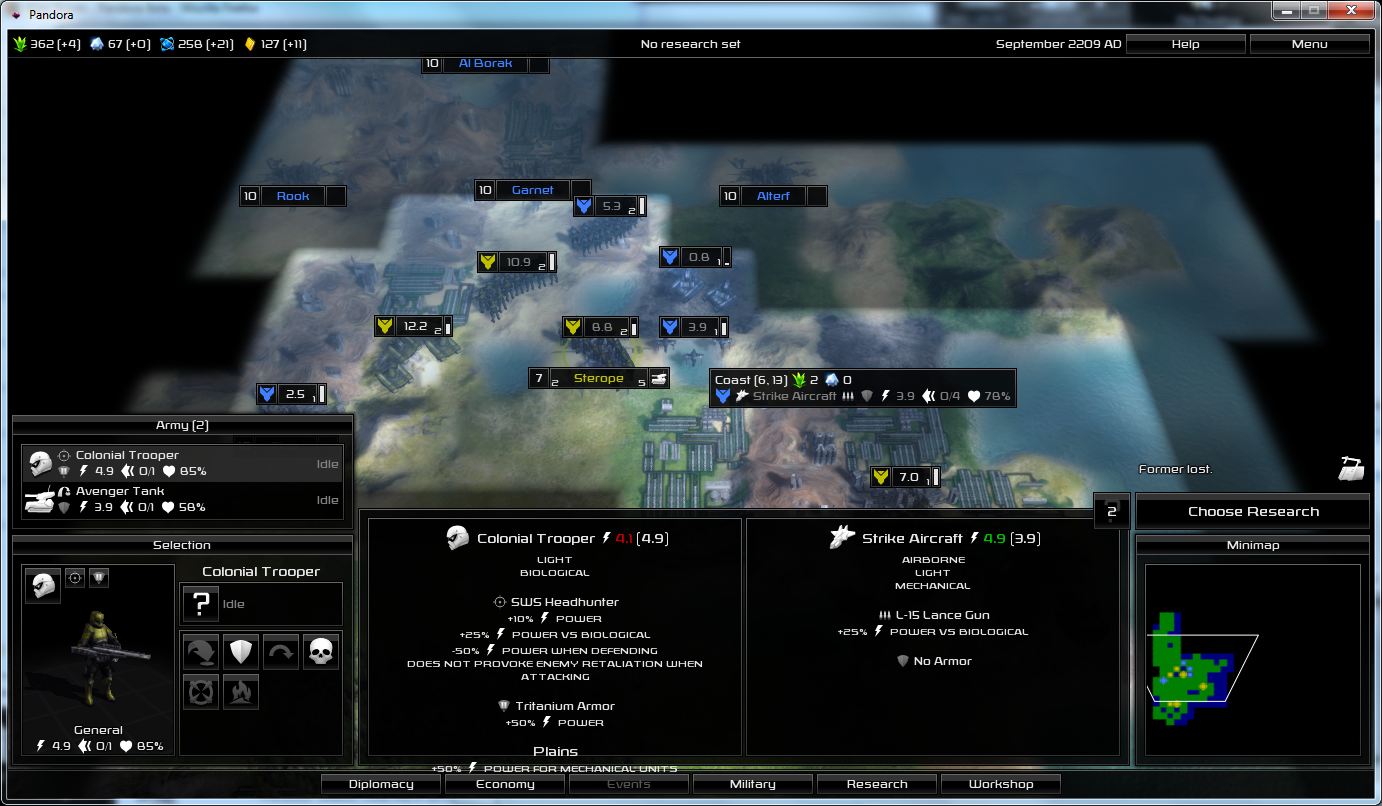Click the Colonial Trooper helmet portrait in Selection
The image size is (1382, 806).
tap(41, 586)
